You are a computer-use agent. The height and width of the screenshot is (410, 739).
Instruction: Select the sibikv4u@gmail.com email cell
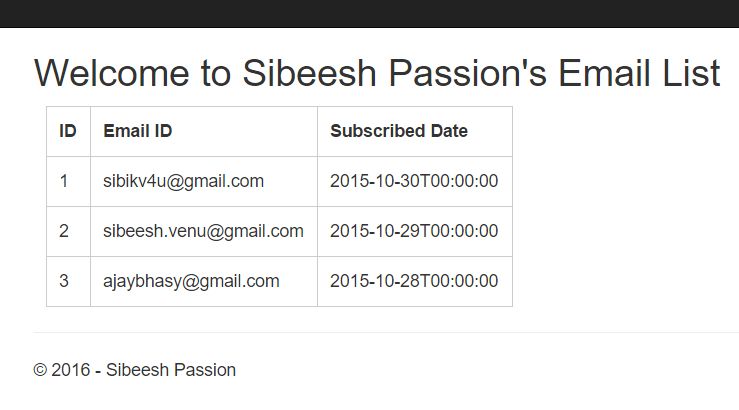tap(183, 181)
